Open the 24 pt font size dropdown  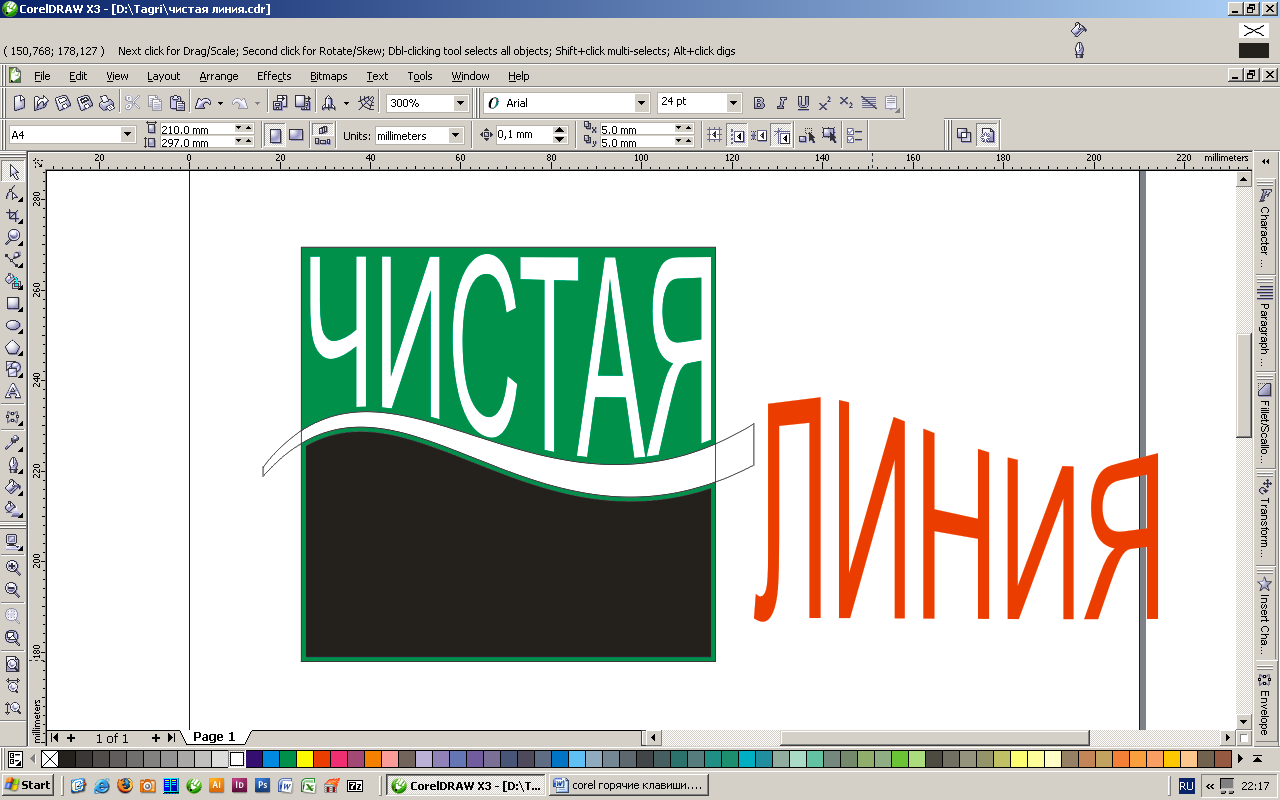(x=733, y=103)
